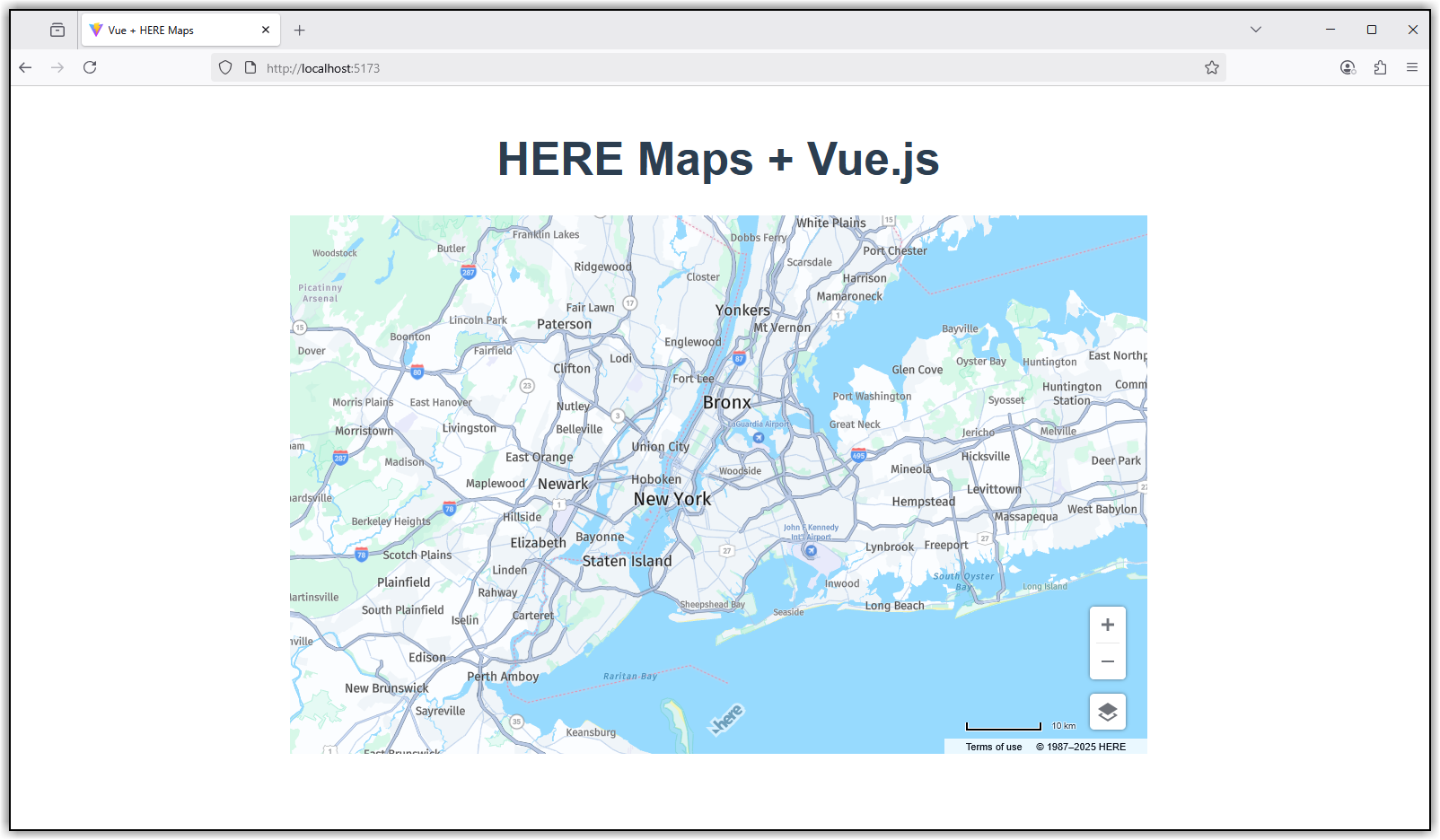Viewport: 1440px width, 840px height.
Task: Open the tracking protection shield icon
Action: click(x=224, y=67)
